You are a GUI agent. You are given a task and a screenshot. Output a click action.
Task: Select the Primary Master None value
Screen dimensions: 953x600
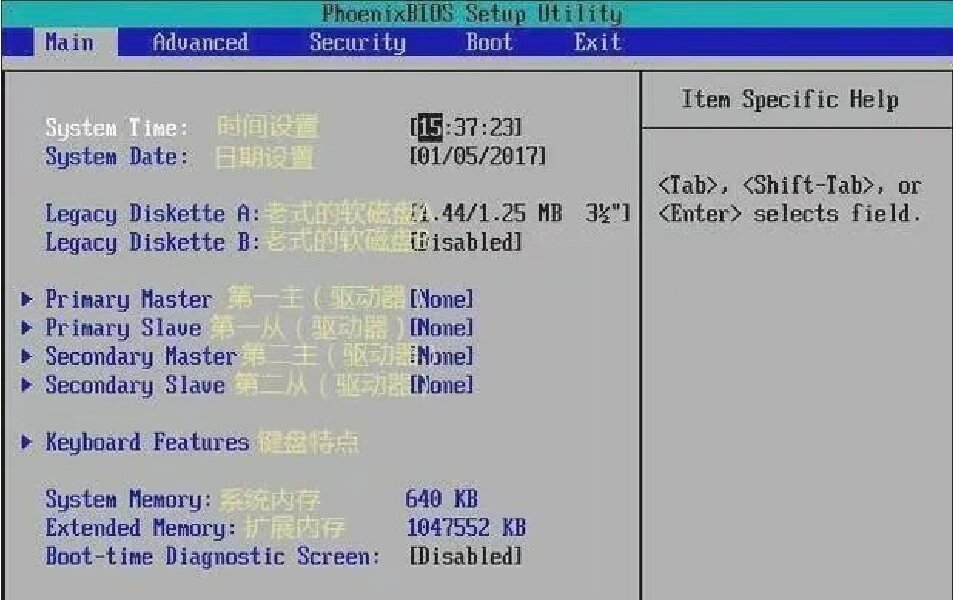pos(442,299)
